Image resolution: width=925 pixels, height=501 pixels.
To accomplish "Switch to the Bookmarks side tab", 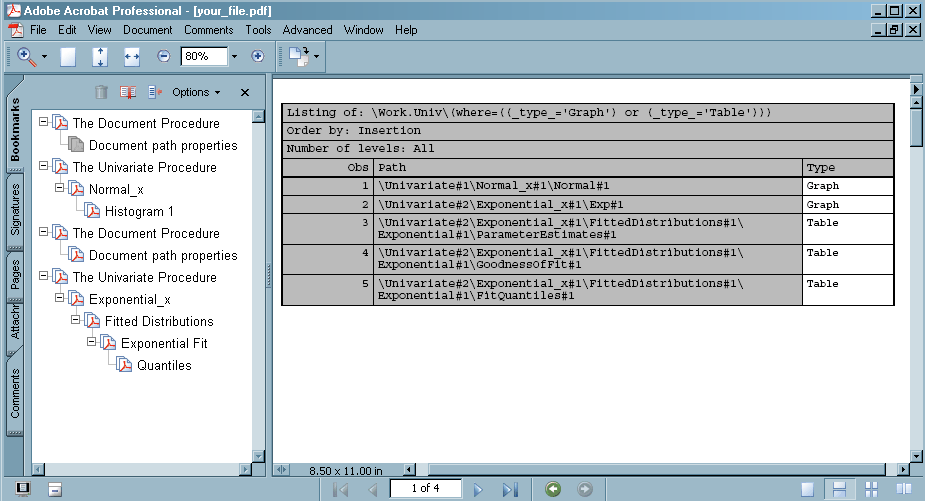I will (15, 127).
